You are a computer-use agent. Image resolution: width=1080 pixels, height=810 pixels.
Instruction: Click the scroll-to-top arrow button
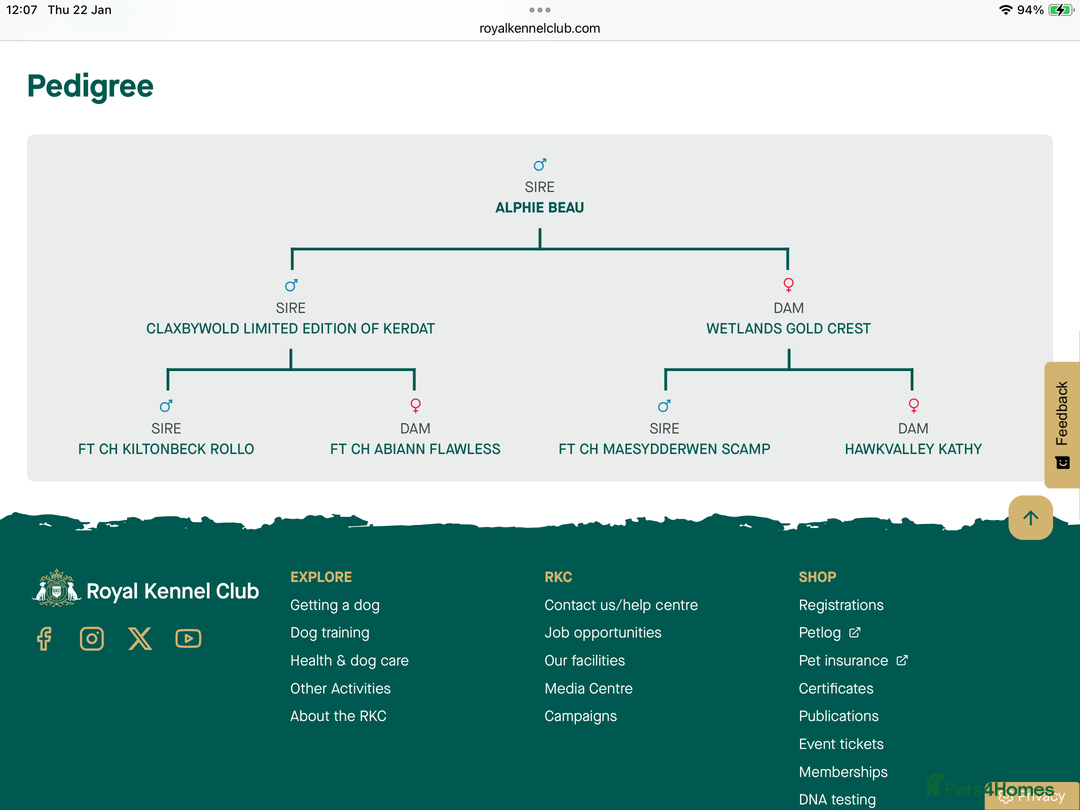click(1030, 518)
